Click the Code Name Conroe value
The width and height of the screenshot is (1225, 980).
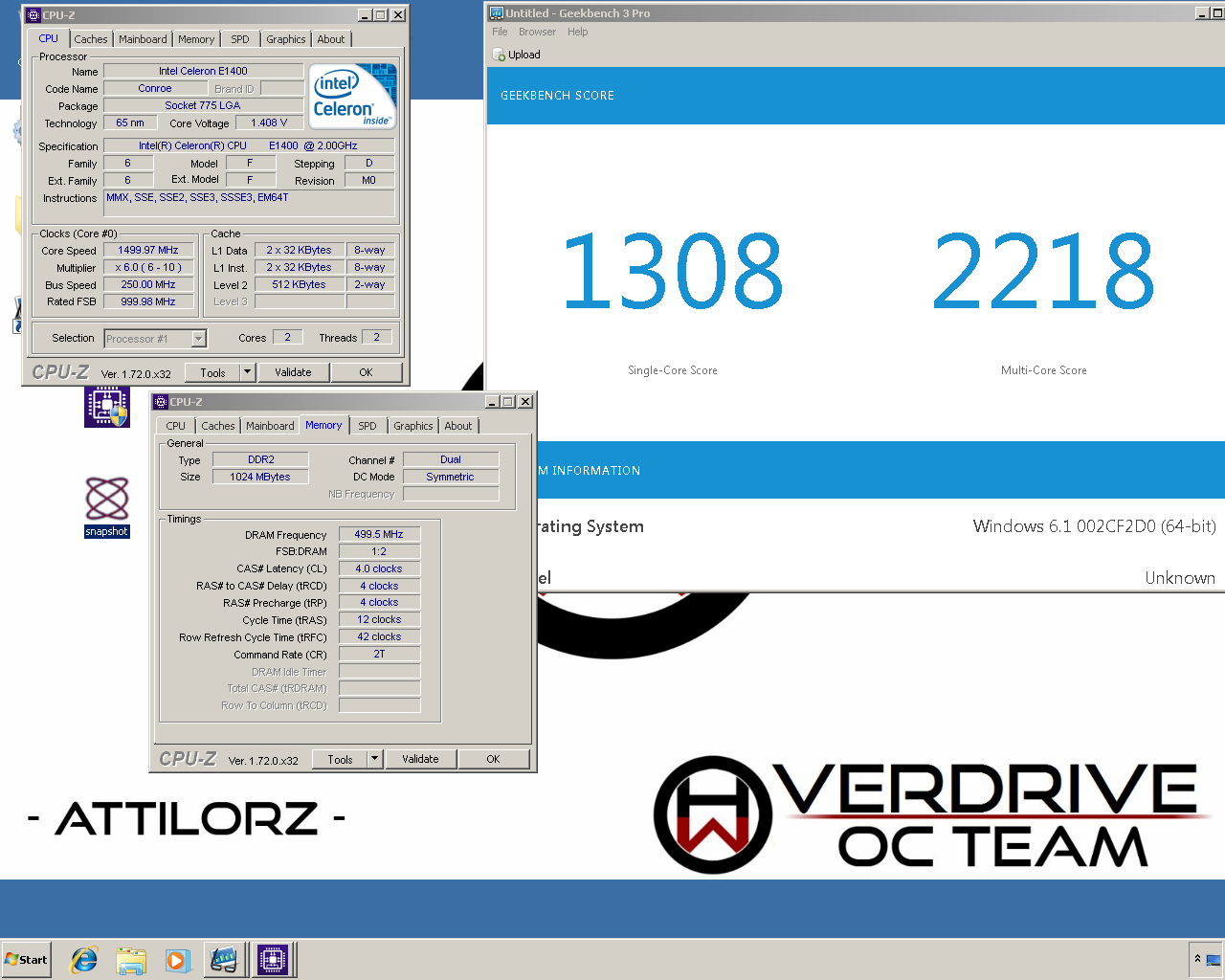tap(155, 88)
